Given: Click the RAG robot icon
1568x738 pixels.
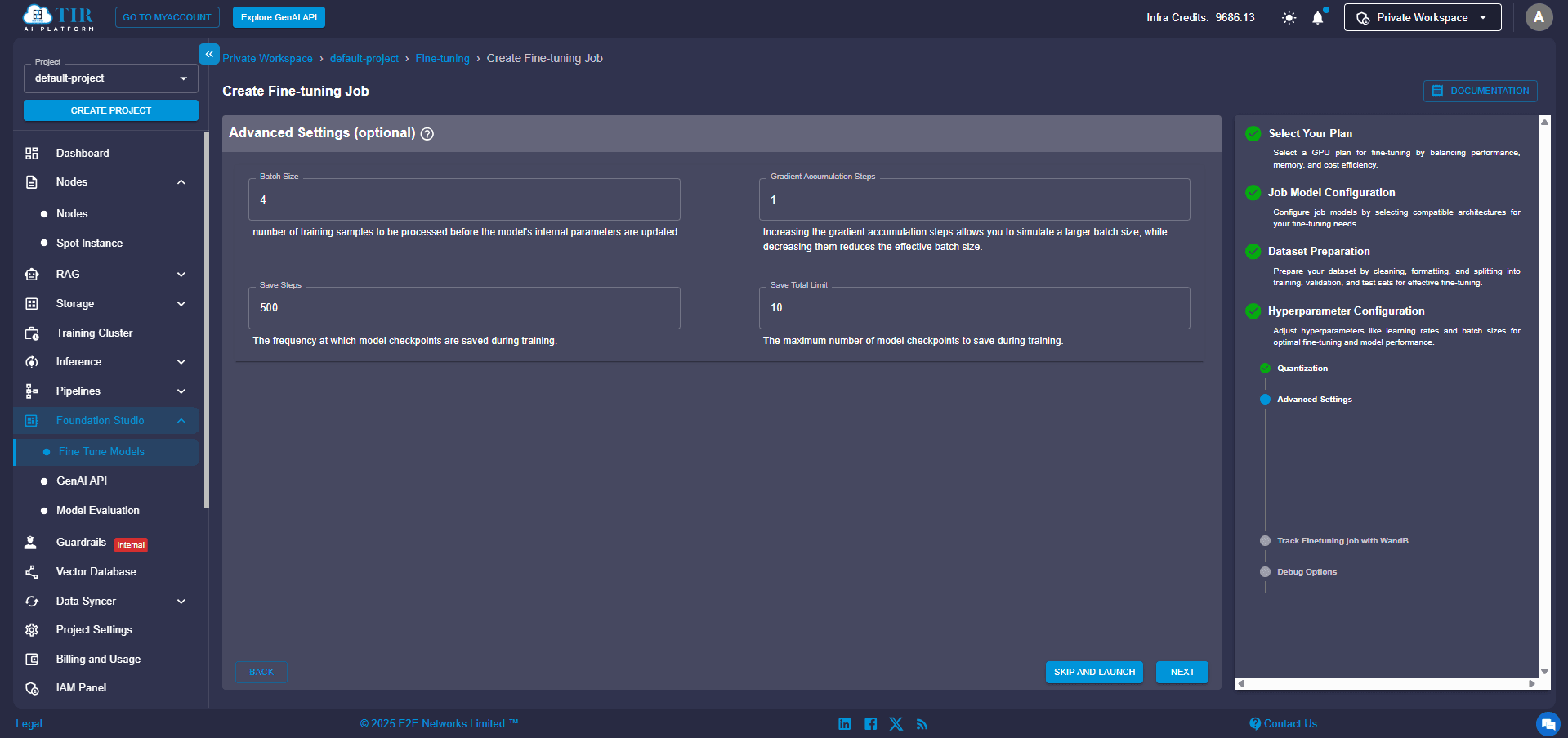Looking at the screenshot, I should 32,275.
